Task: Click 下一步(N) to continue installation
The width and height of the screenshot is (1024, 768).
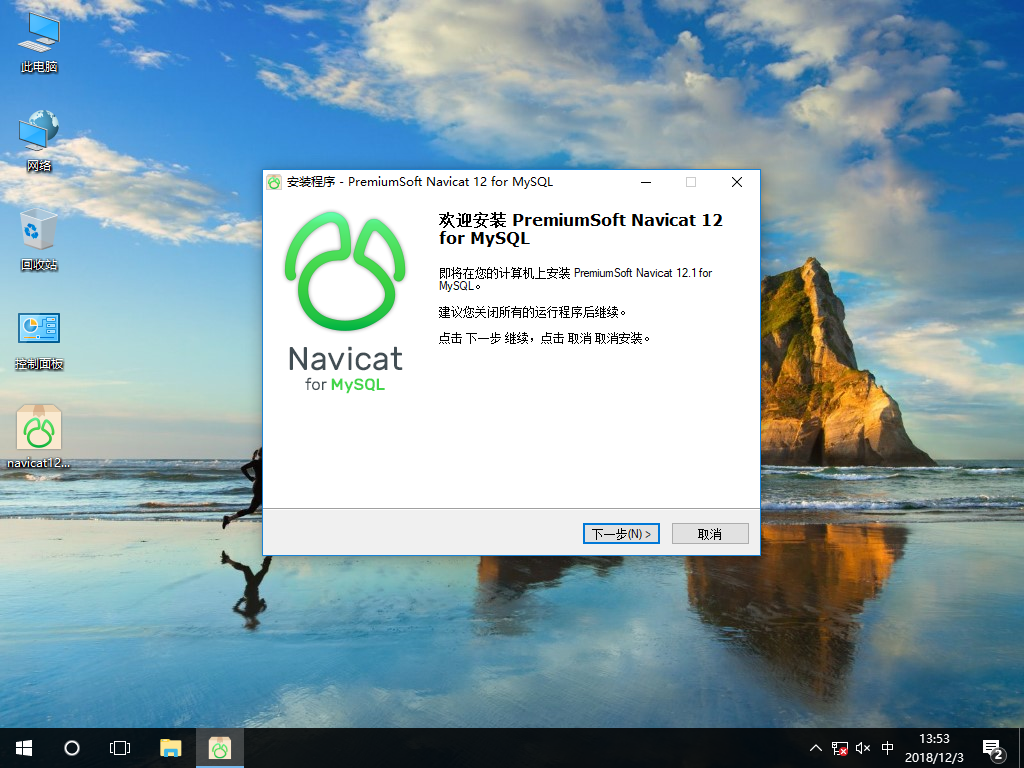Action: [x=621, y=533]
